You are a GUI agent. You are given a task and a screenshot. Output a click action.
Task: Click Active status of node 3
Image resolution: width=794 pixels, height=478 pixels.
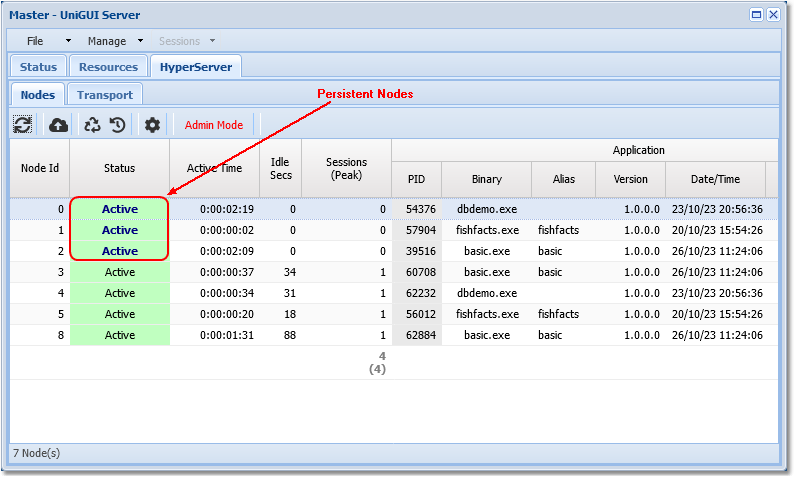tap(120, 272)
